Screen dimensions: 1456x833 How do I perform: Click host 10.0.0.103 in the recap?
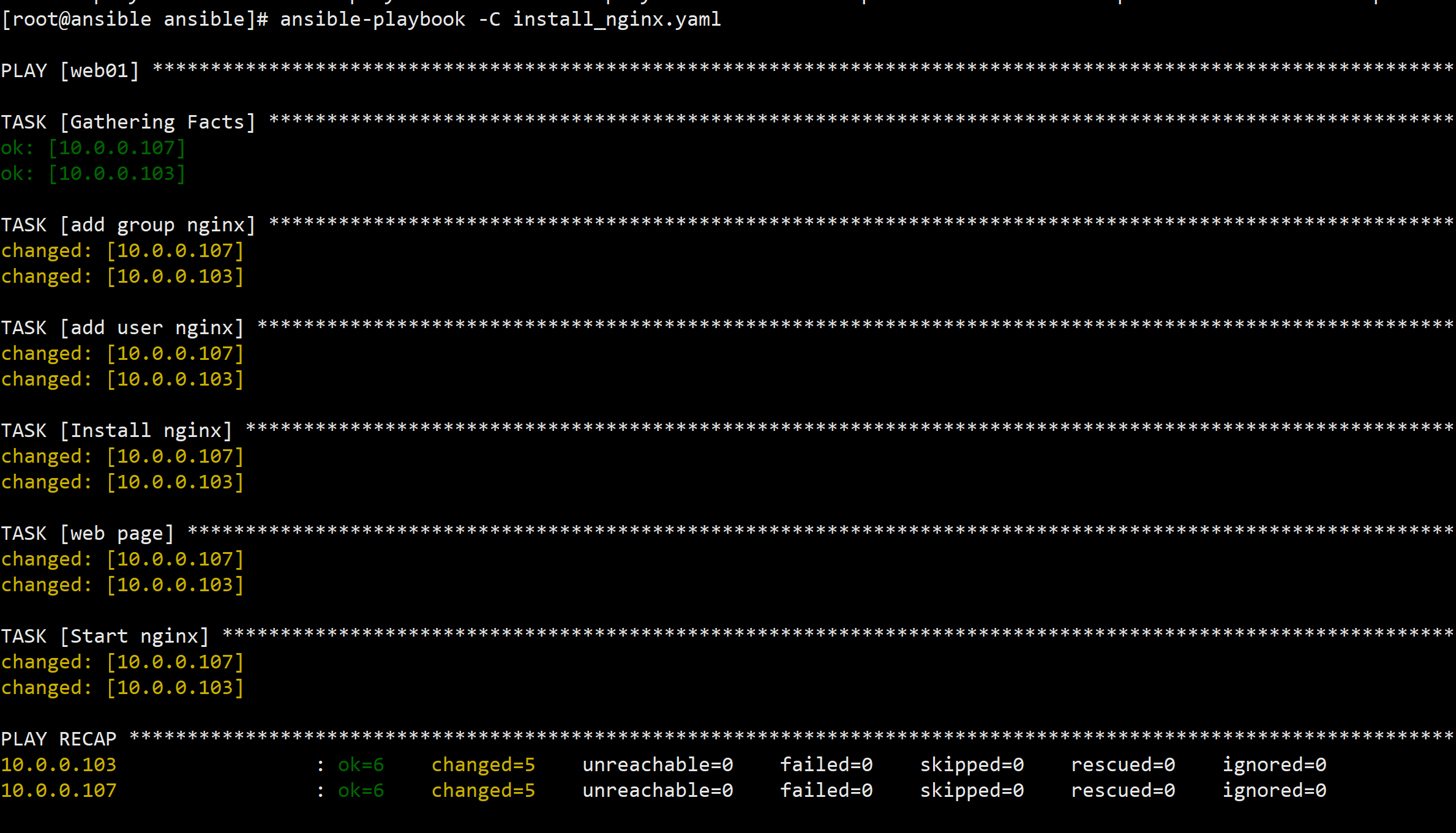(x=59, y=765)
